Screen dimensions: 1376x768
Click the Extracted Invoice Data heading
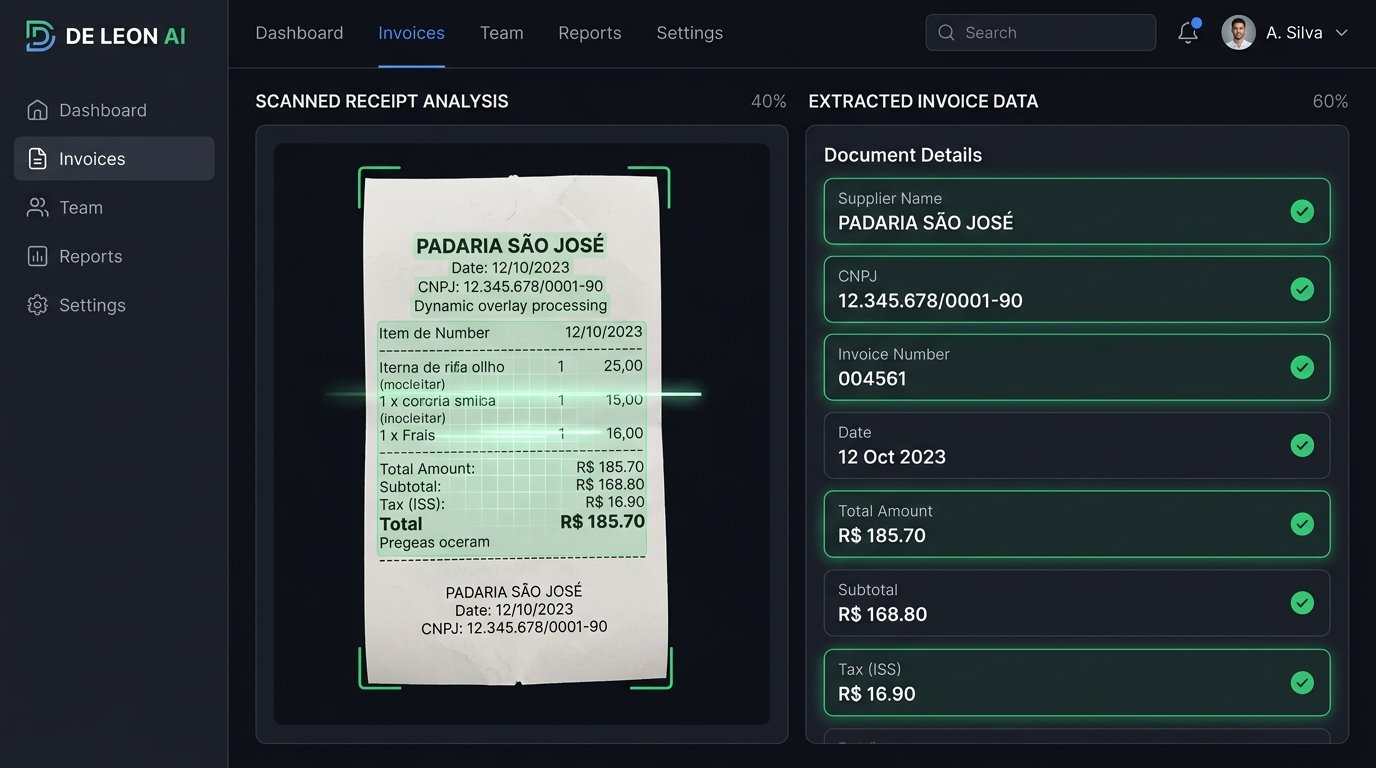pos(923,101)
